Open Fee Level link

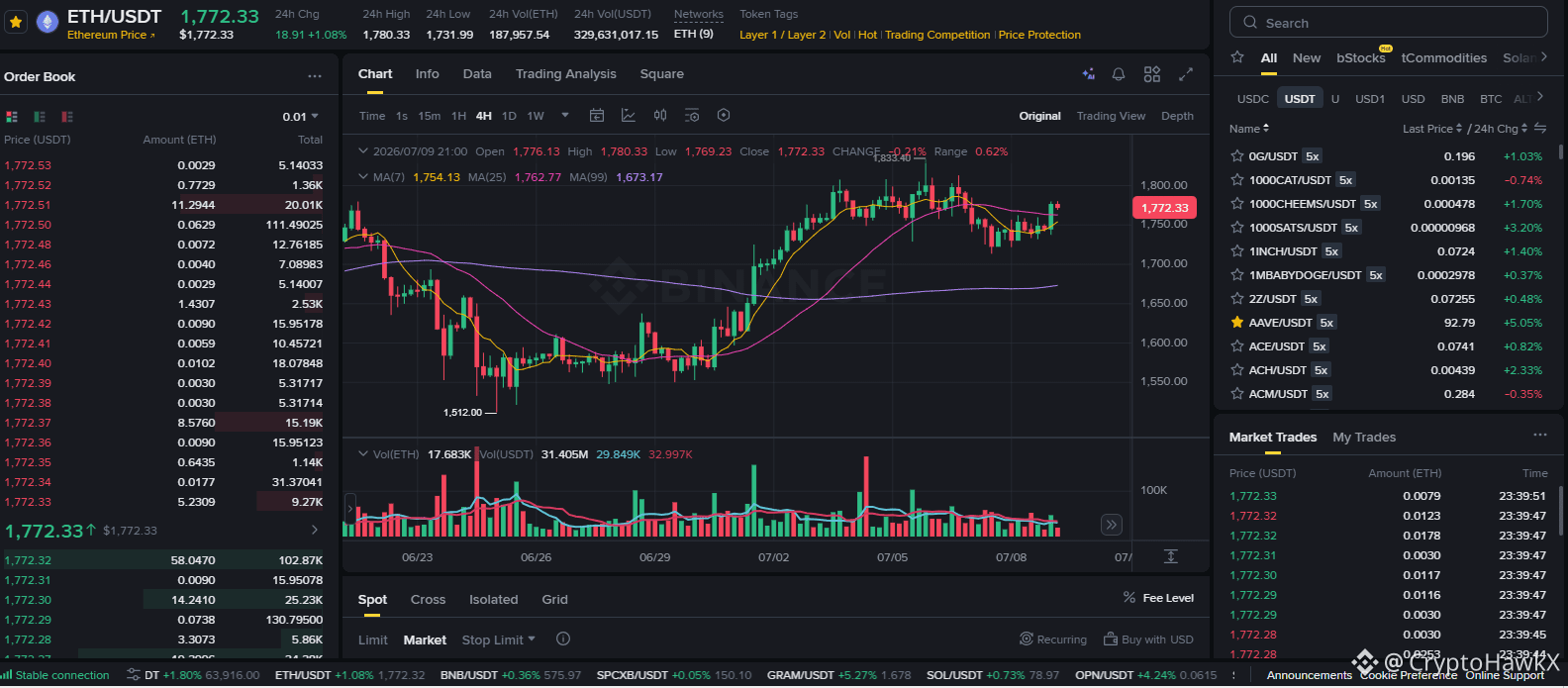point(1158,598)
